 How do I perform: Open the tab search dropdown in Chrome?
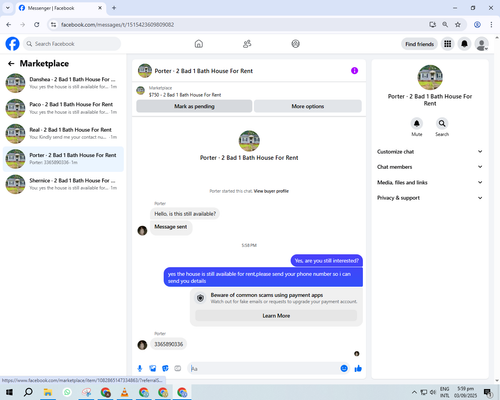pyautogui.click(x=8, y=8)
